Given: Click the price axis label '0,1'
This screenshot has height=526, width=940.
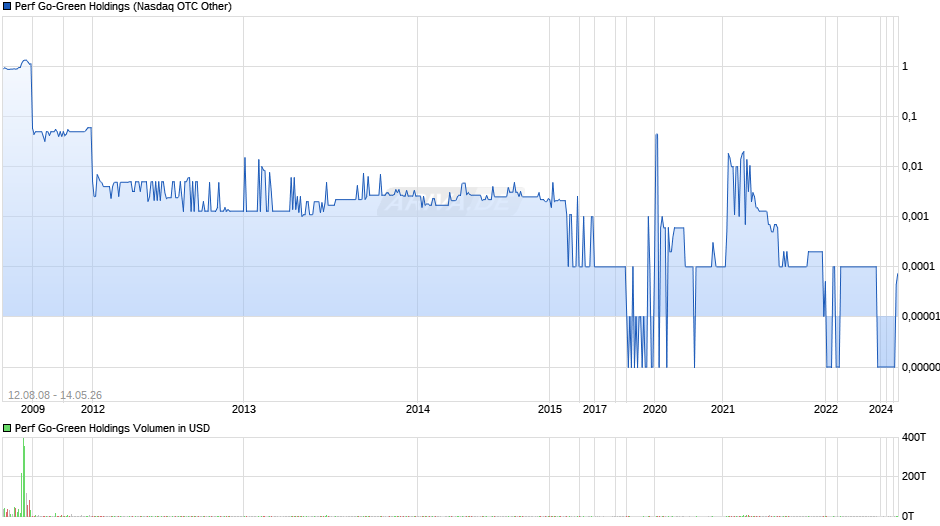Looking at the screenshot, I should pos(909,116).
